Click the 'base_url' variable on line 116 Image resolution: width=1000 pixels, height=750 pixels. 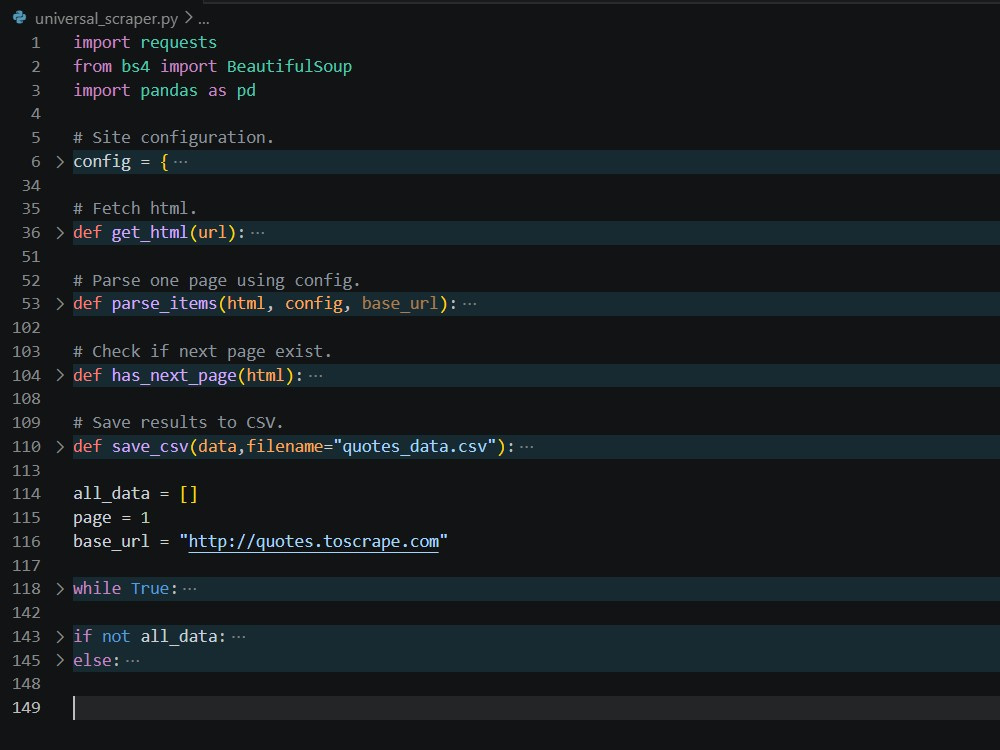tap(112, 541)
